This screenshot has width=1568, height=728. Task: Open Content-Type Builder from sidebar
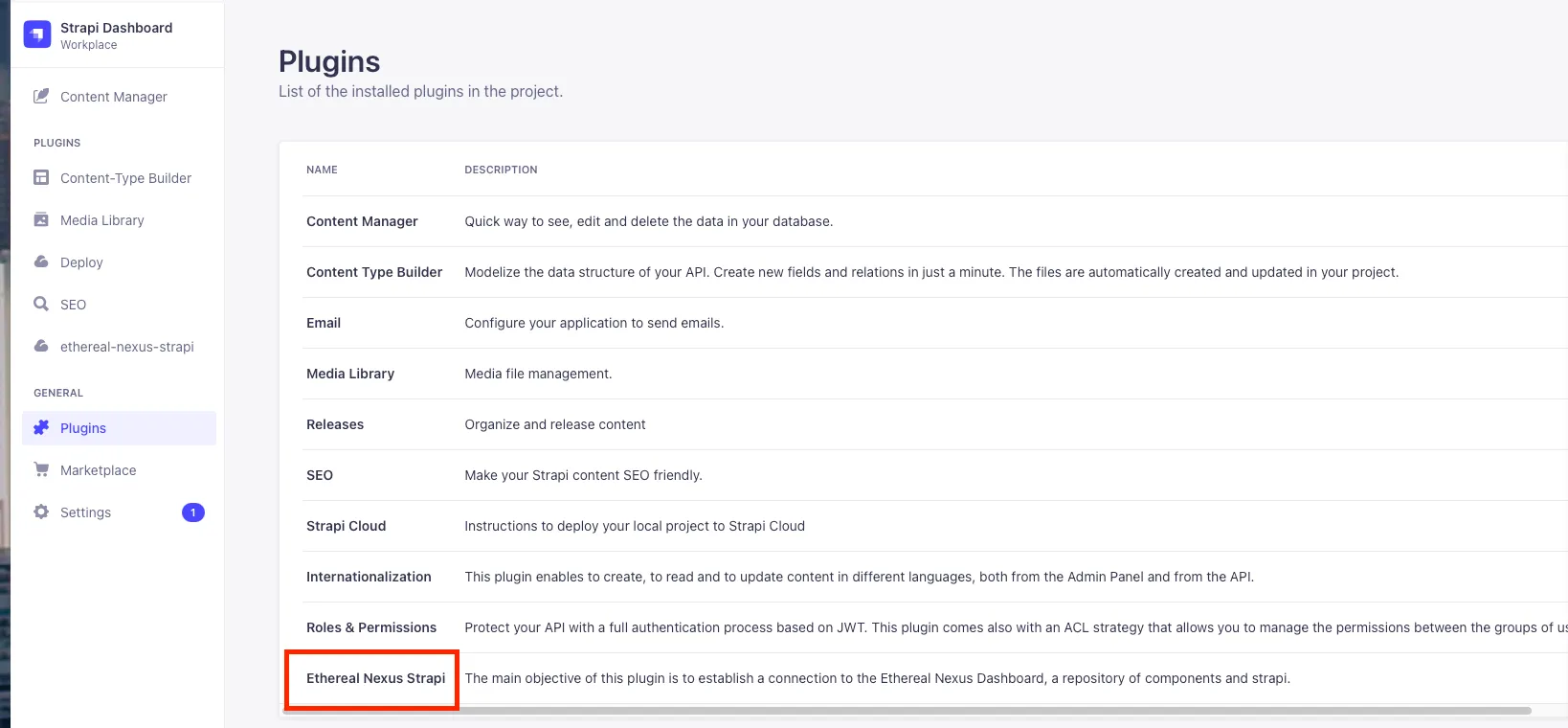[125, 178]
